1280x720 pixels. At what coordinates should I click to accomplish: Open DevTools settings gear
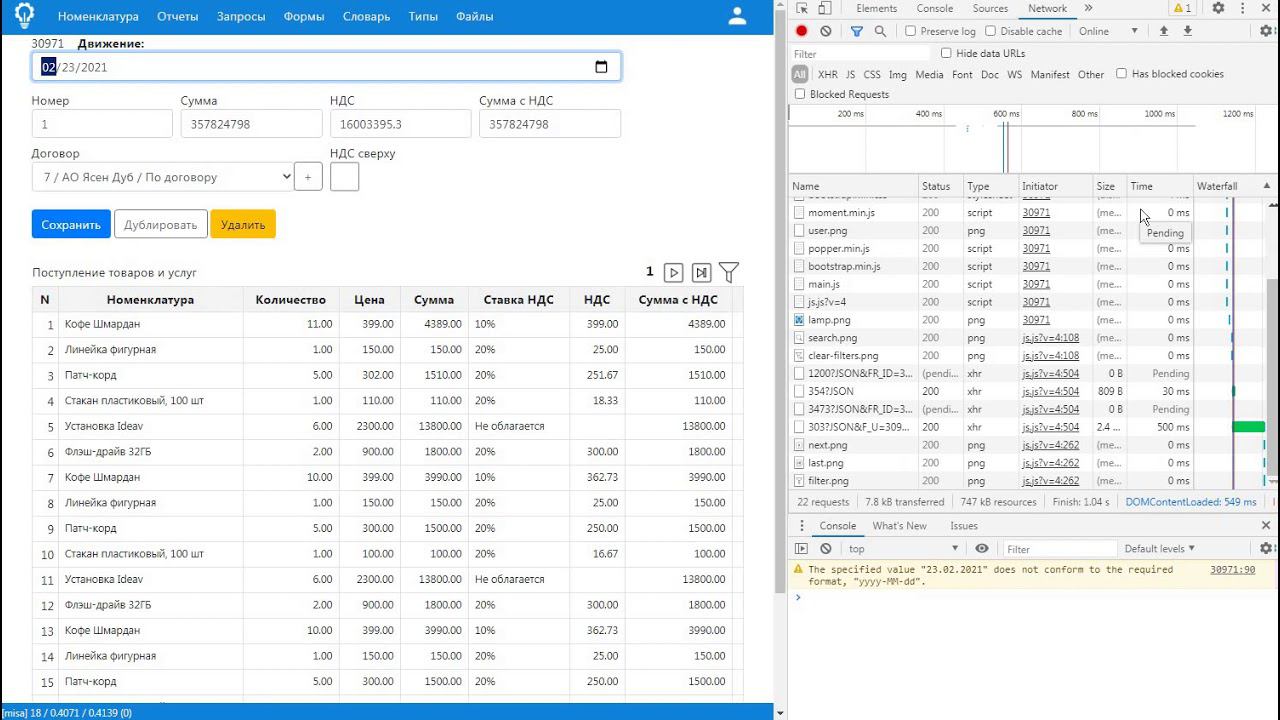[1218, 8]
